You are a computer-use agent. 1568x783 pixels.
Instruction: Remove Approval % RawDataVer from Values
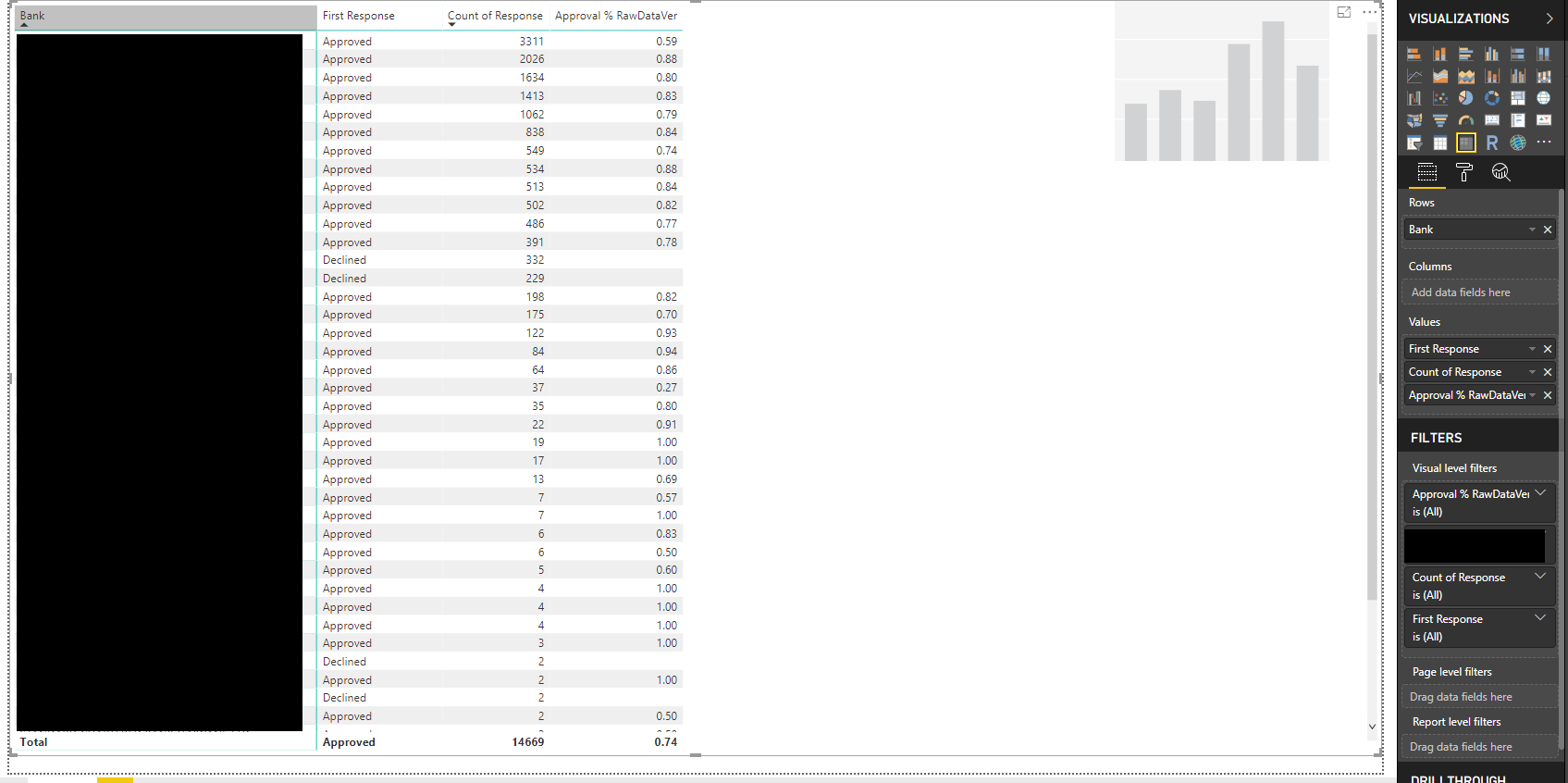pyautogui.click(x=1548, y=395)
